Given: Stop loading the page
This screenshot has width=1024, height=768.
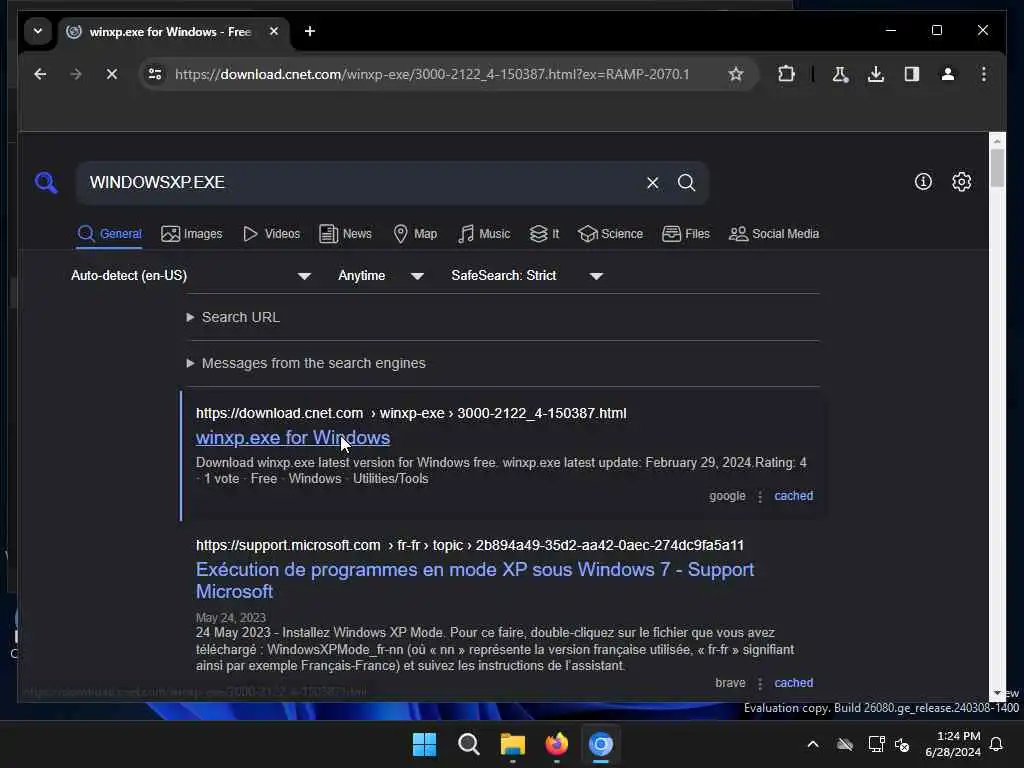Looking at the screenshot, I should [x=112, y=74].
